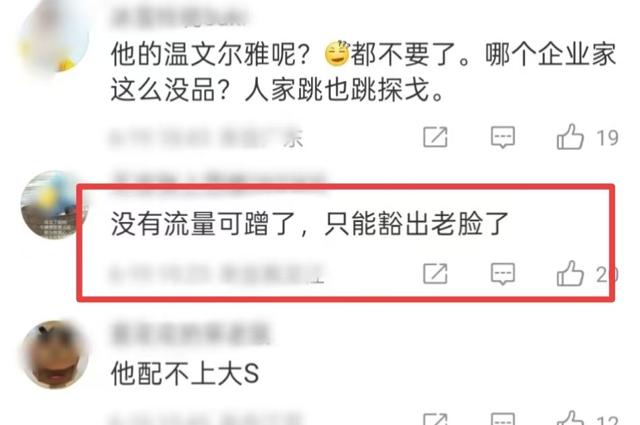Share the comment about 企业家 没品
640x425 pixels.
[x=435, y=137]
